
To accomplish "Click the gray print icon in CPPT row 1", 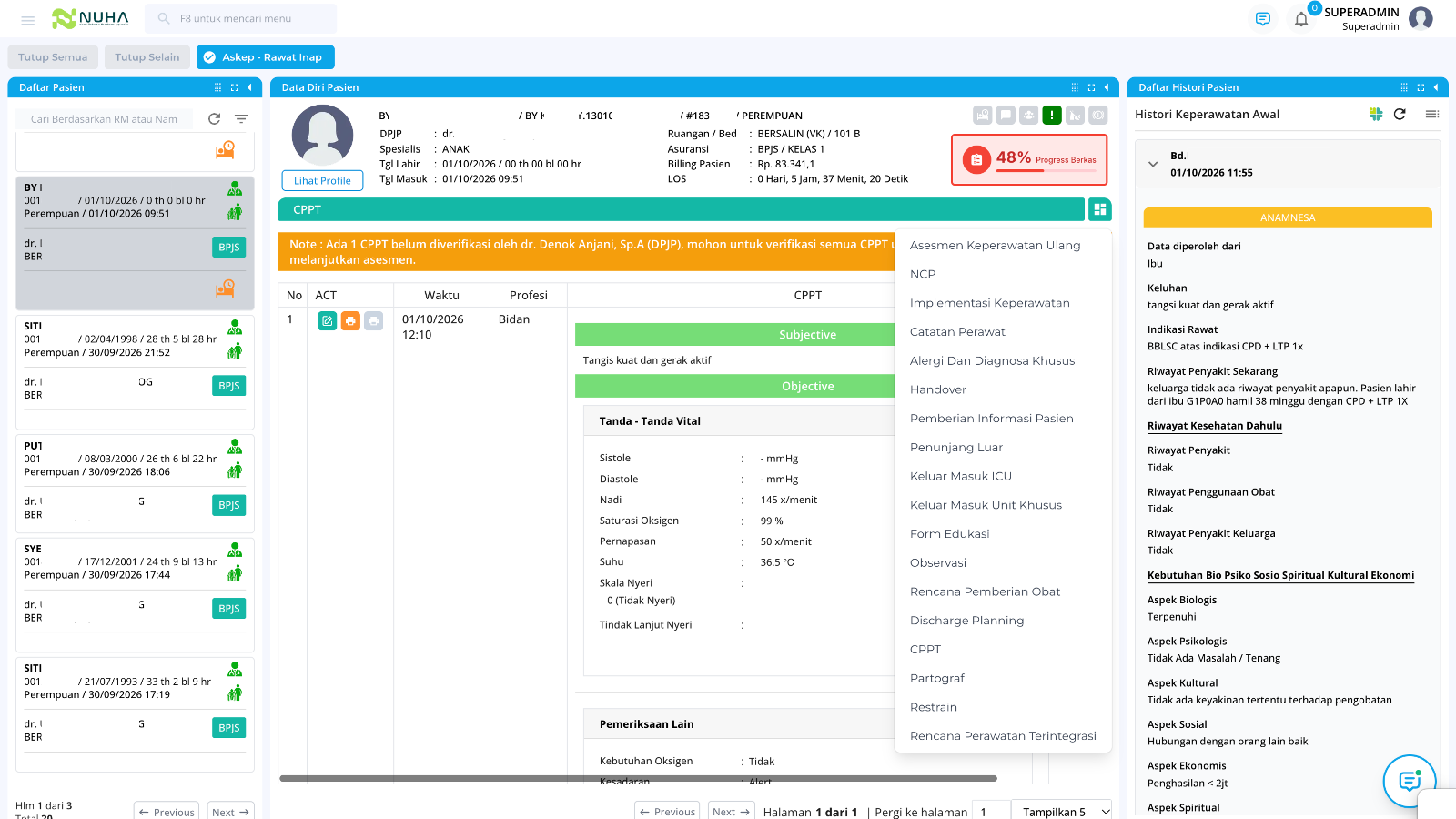I will coord(374,320).
